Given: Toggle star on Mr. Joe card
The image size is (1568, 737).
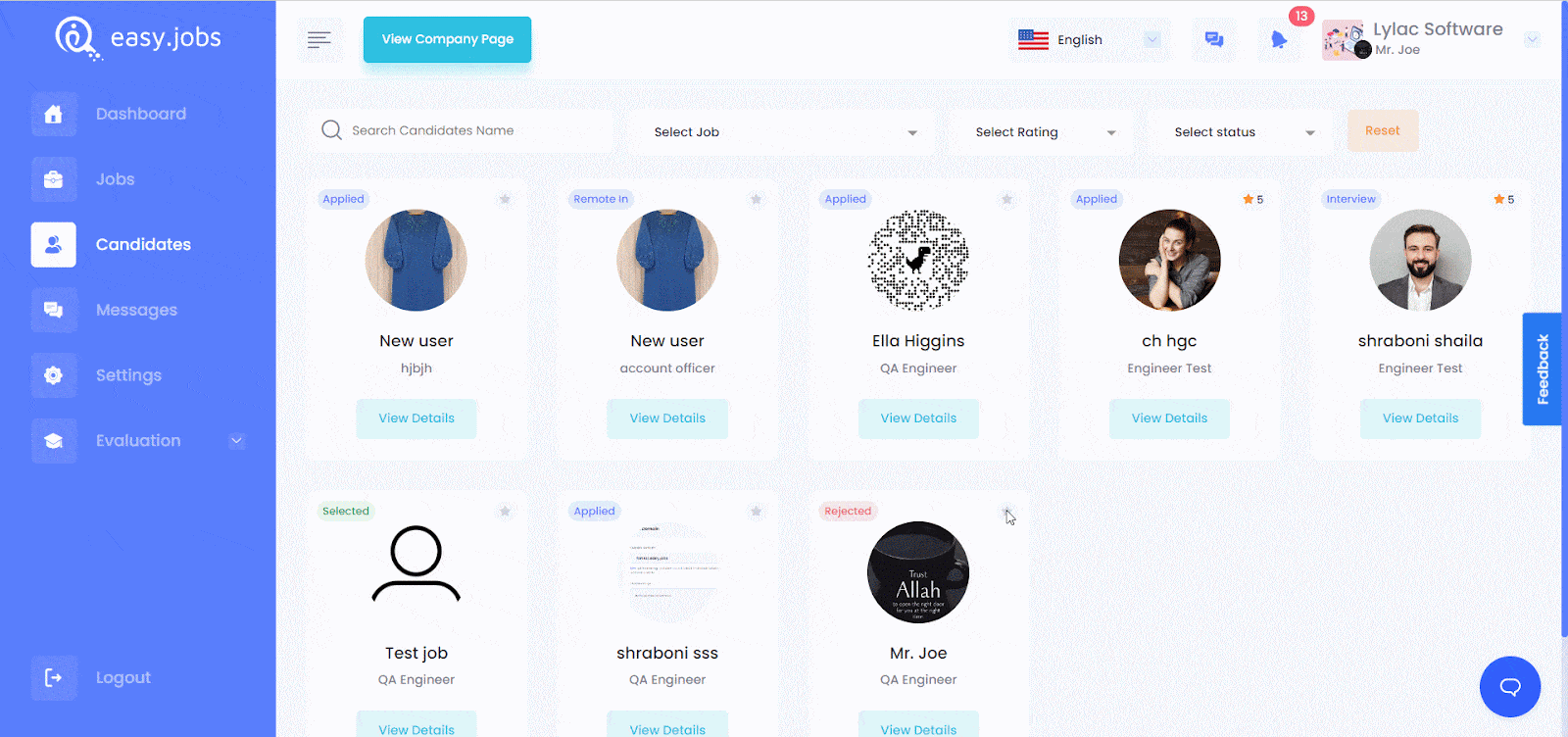Looking at the screenshot, I should [x=1006, y=511].
